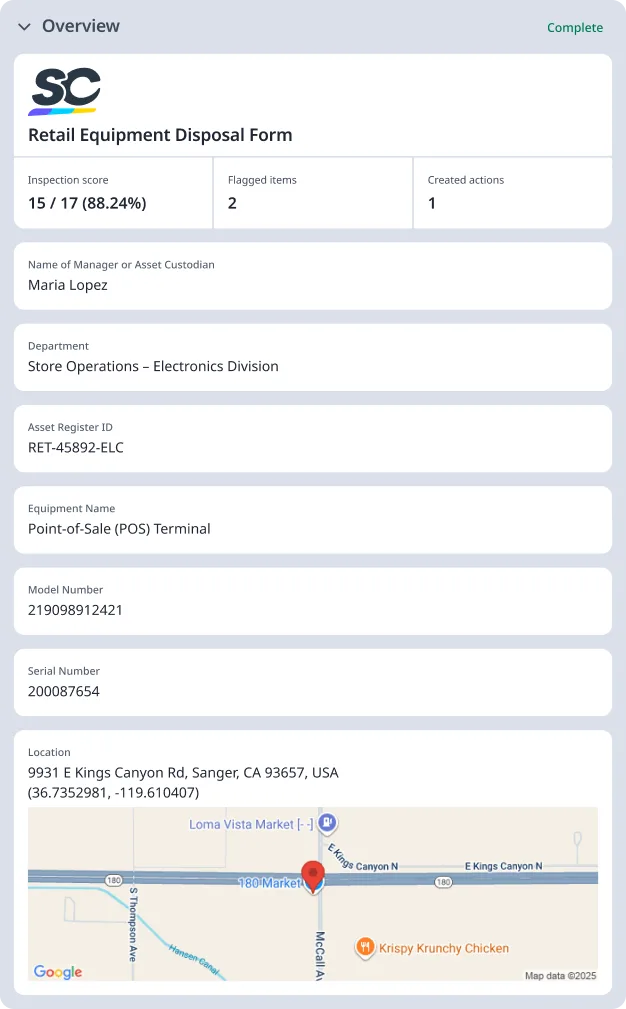Open the Flagged items count card
626x1009 pixels.
312,193
